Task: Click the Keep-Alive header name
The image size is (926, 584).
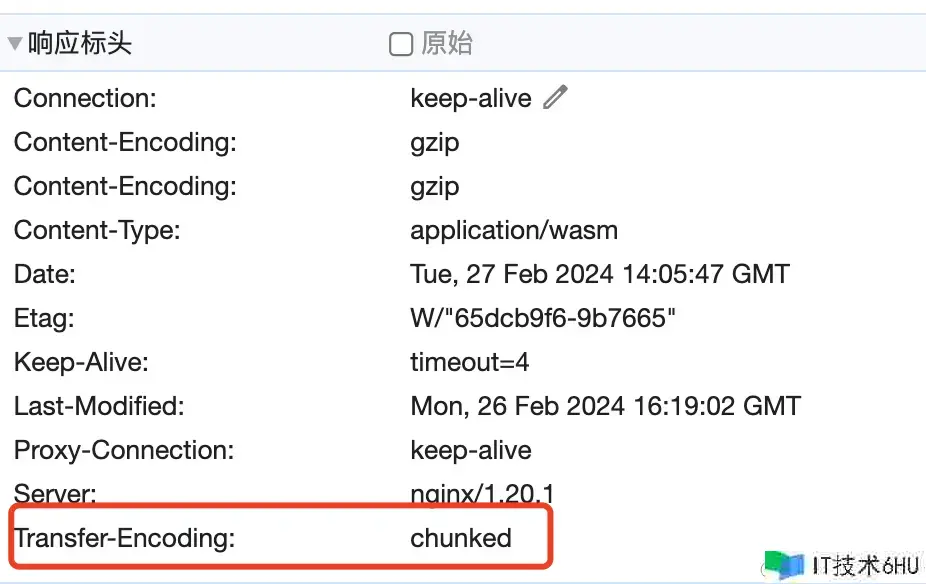Action: pos(81,362)
